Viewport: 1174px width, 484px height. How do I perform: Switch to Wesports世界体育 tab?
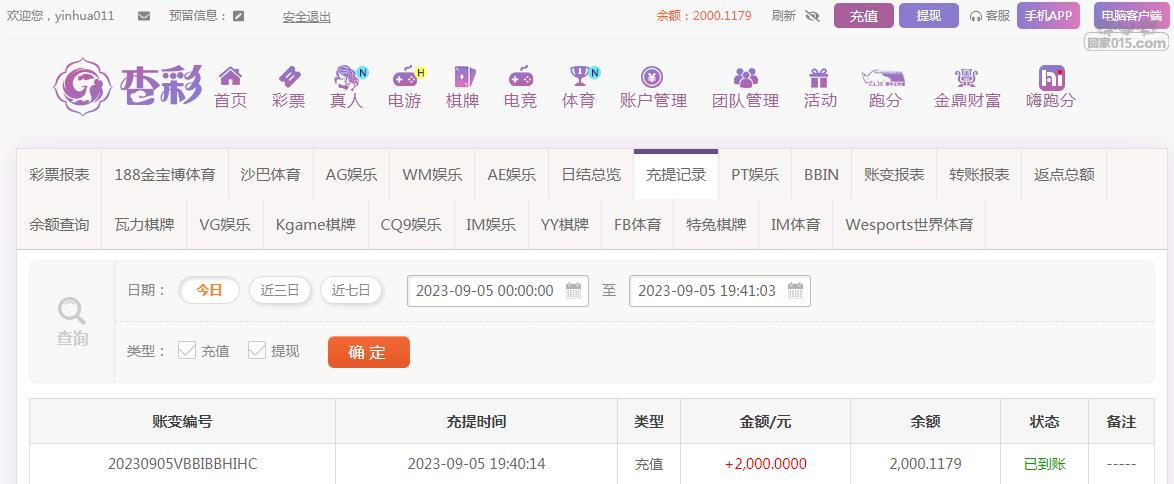coord(909,224)
